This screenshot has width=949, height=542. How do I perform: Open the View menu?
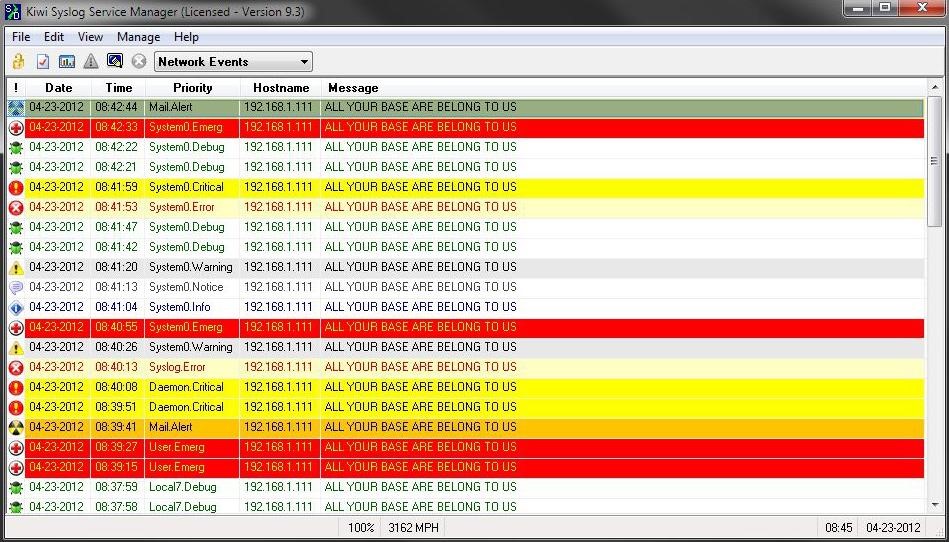pos(90,37)
